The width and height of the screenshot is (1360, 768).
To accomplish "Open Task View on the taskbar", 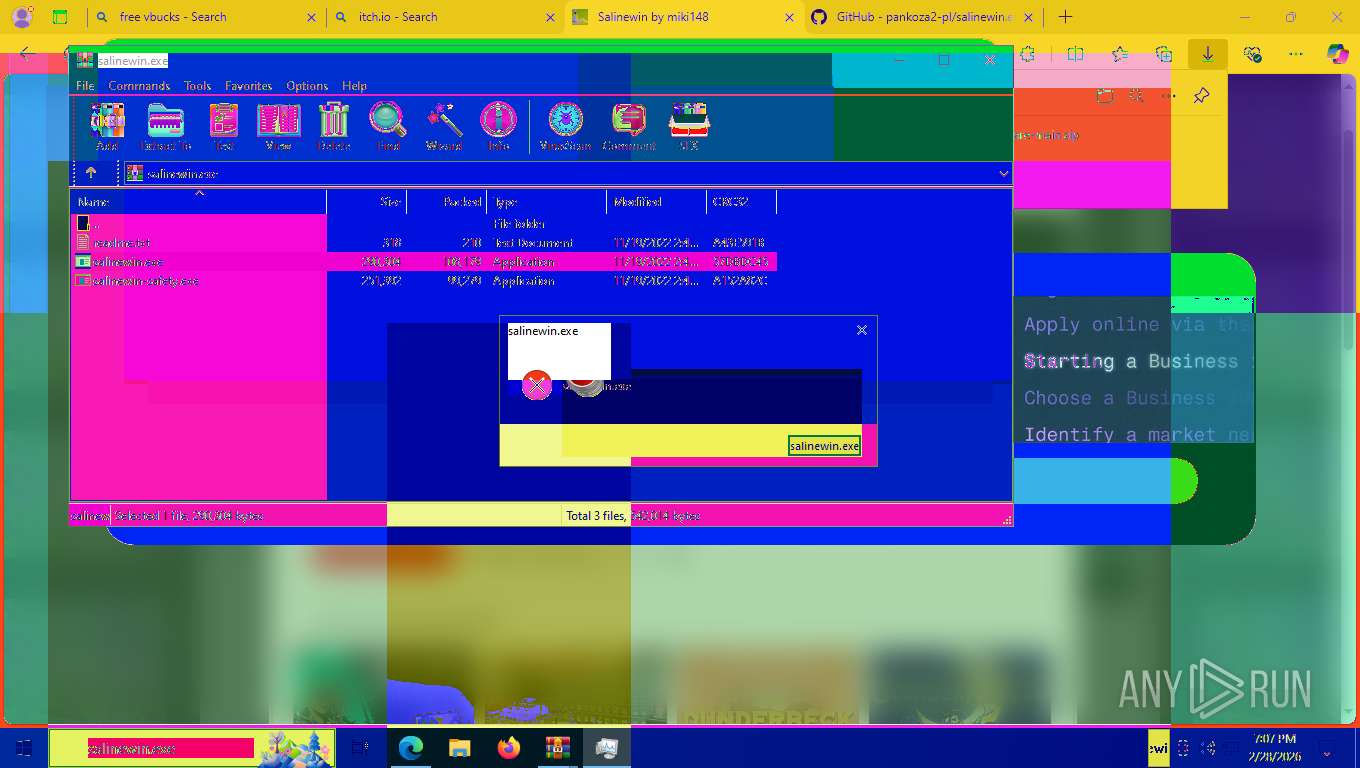I will click(x=361, y=748).
